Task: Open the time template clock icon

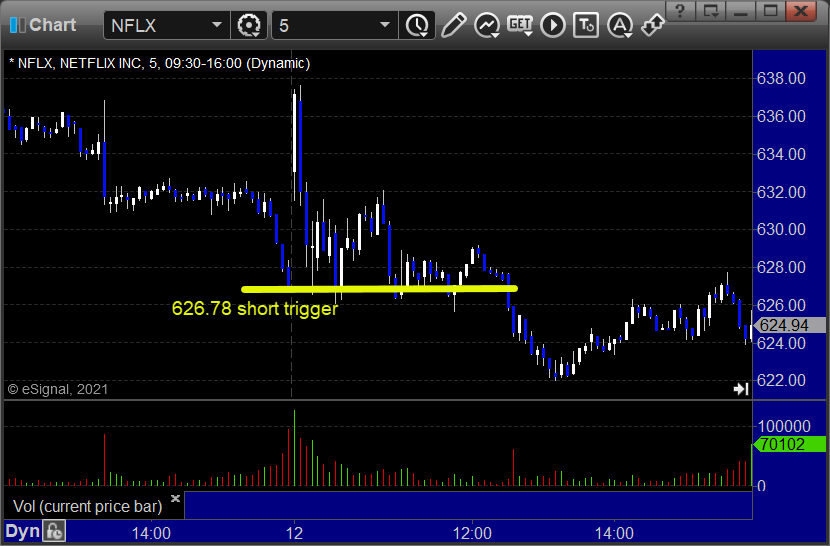Action: [418, 25]
